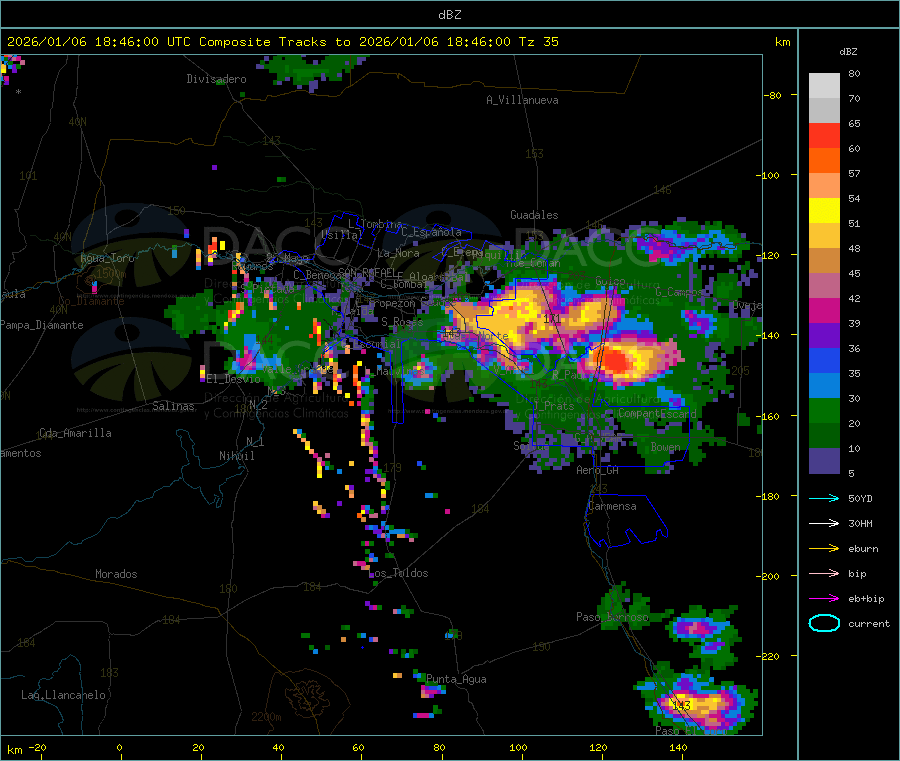The width and height of the screenshot is (900, 761).
Task: Click the Morados map label
Action: [x=116, y=574]
